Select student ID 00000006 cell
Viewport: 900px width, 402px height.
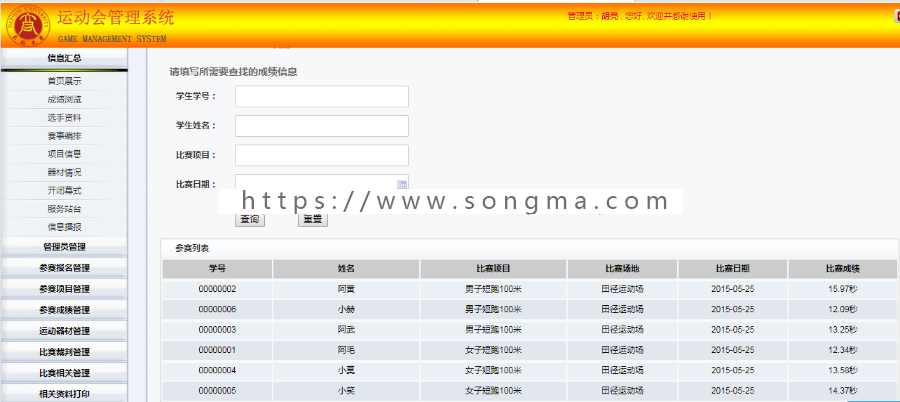(217, 310)
